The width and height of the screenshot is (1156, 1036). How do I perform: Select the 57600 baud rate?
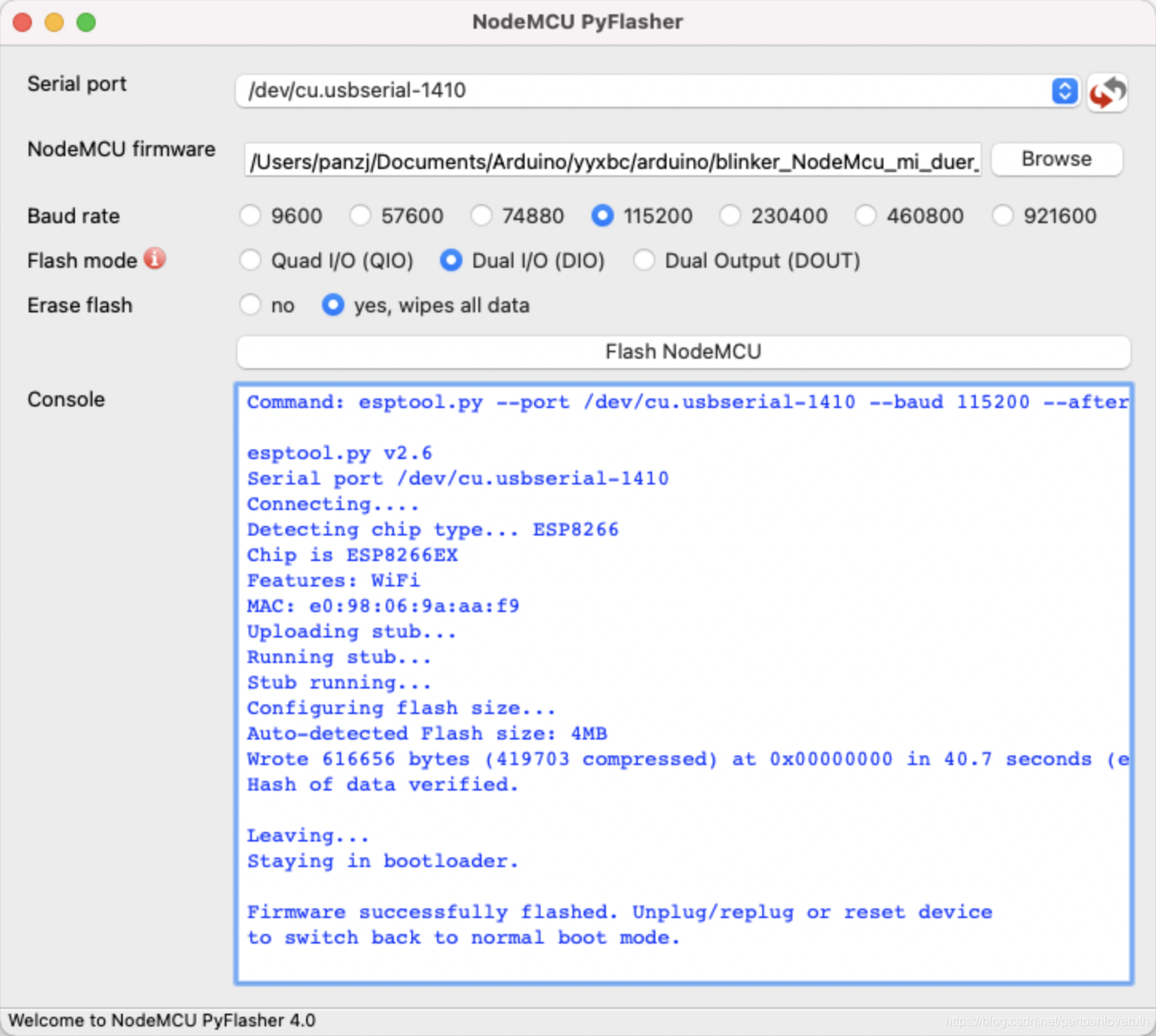point(360,215)
